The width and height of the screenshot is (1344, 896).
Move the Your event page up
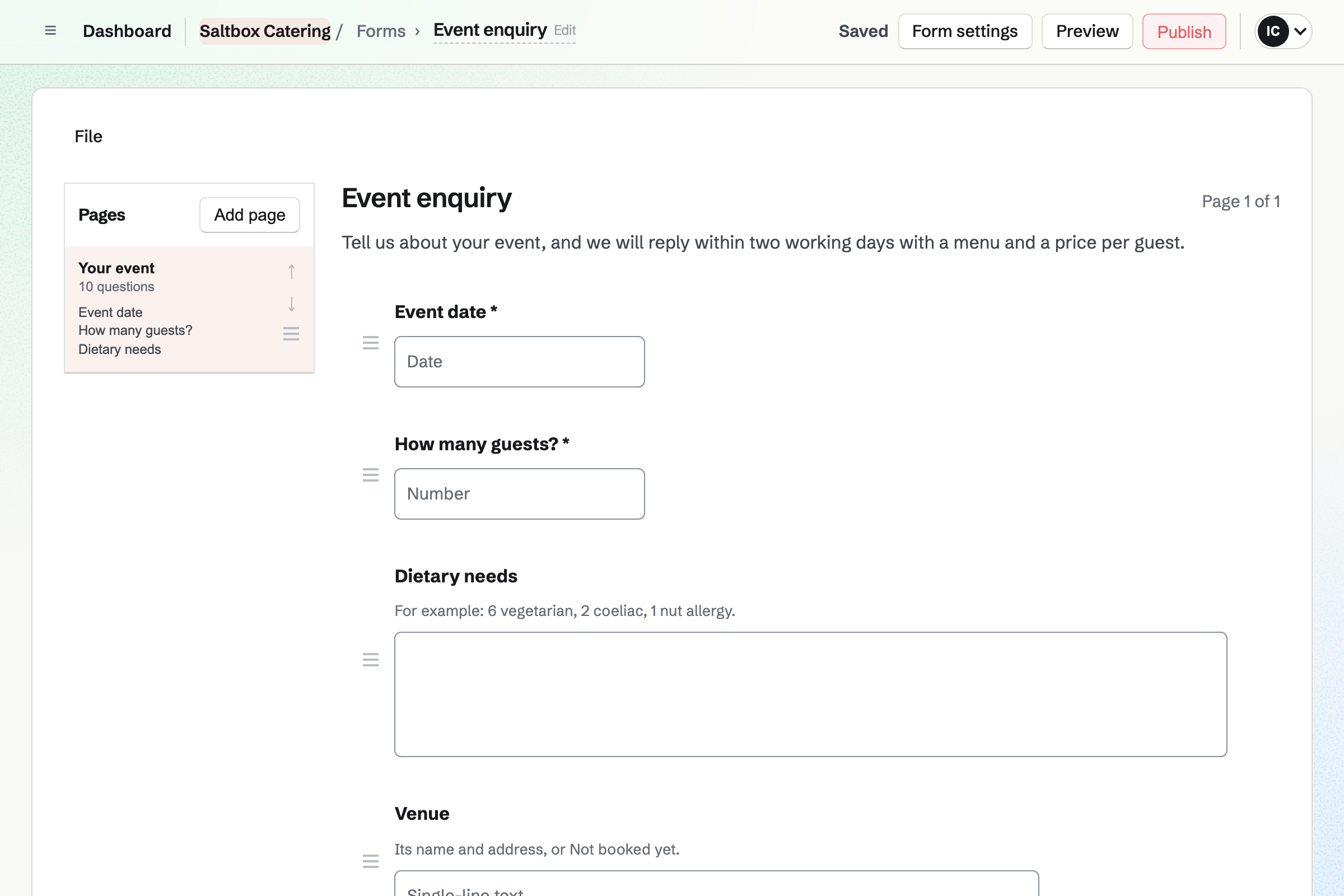[291, 272]
